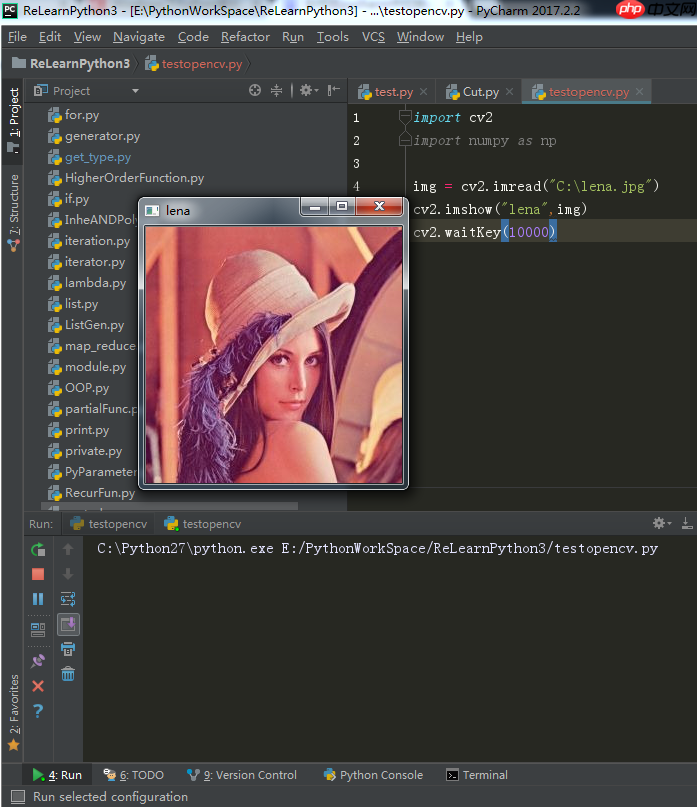
Task: Open the Python Console tool window
Action: 373,775
